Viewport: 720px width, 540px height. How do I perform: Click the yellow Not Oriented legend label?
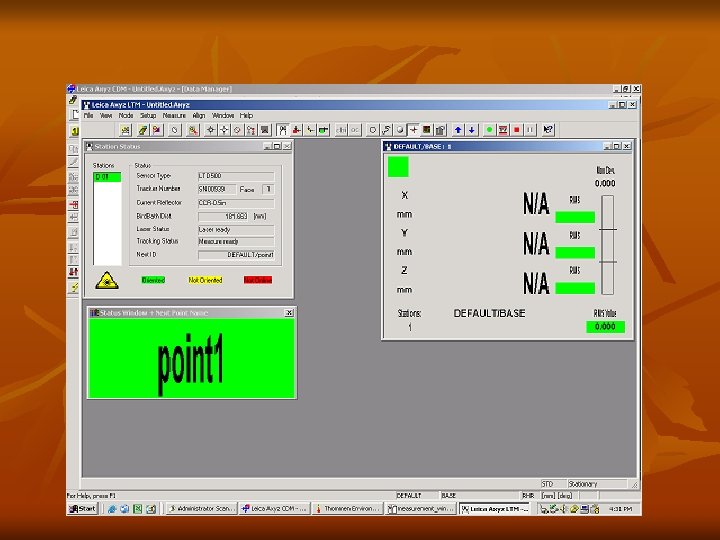tap(205, 280)
